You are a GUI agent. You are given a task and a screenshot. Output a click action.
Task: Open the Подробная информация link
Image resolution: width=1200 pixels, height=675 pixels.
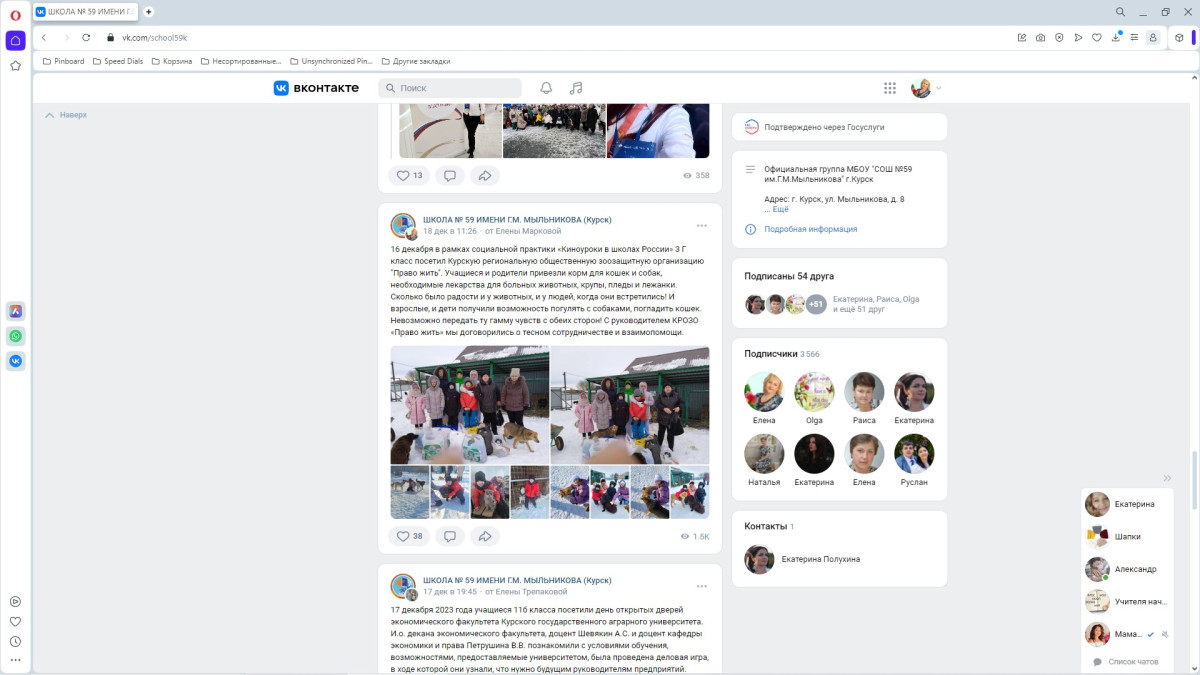click(810, 229)
